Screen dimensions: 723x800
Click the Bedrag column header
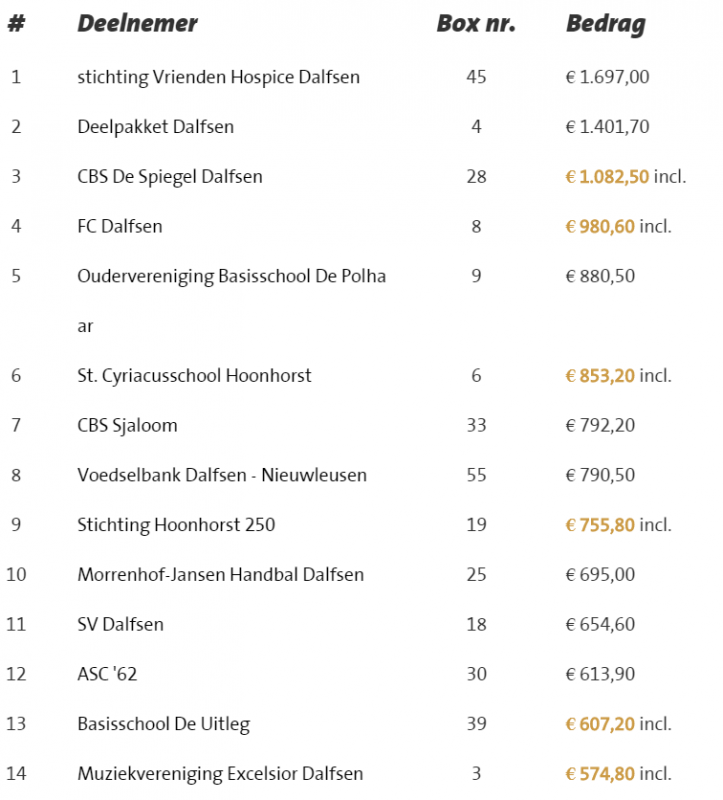pyautogui.click(x=606, y=24)
